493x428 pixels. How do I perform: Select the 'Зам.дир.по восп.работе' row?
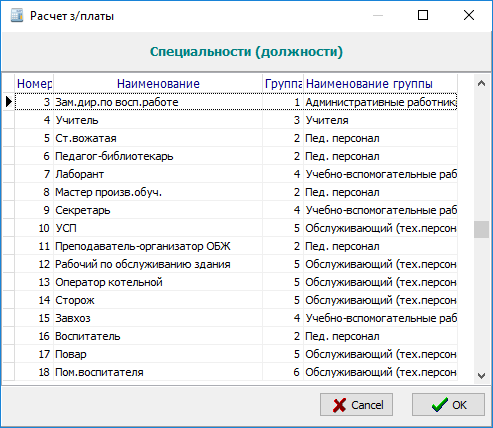pyautogui.click(x=236, y=102)
